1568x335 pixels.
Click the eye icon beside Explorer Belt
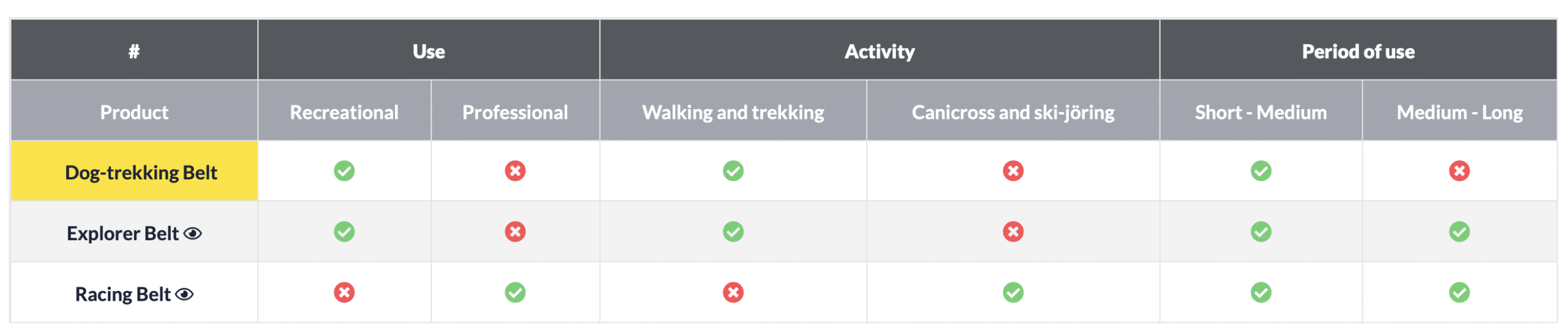[x=193, y=233]
